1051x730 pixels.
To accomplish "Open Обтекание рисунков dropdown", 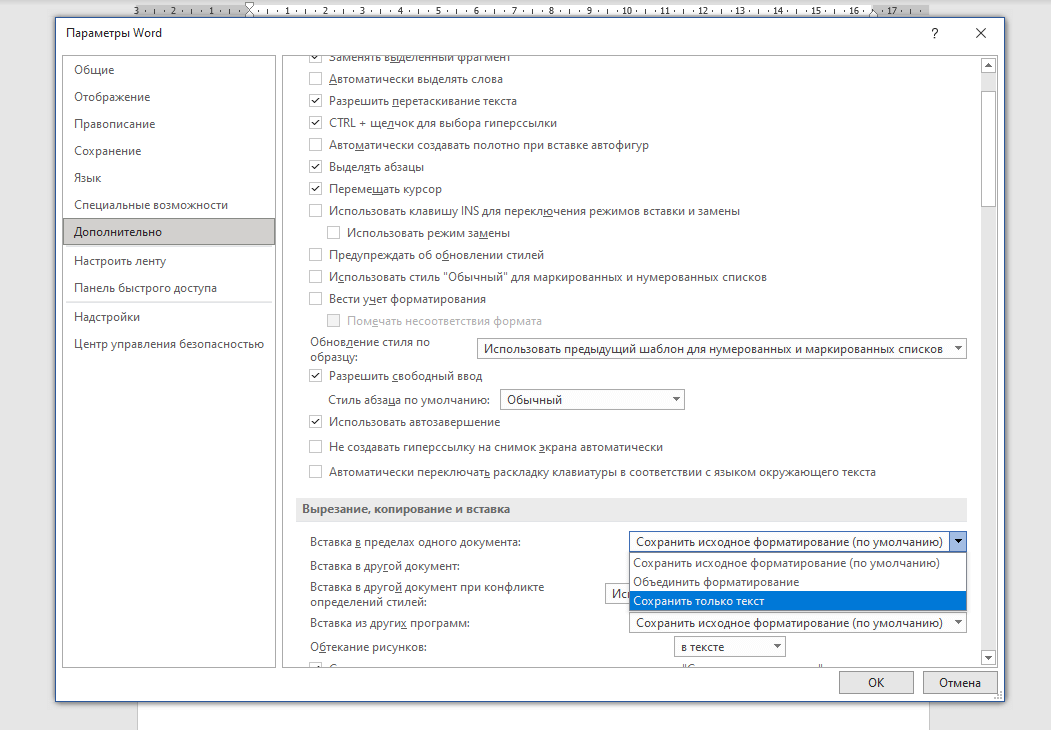I will point(729,647).
